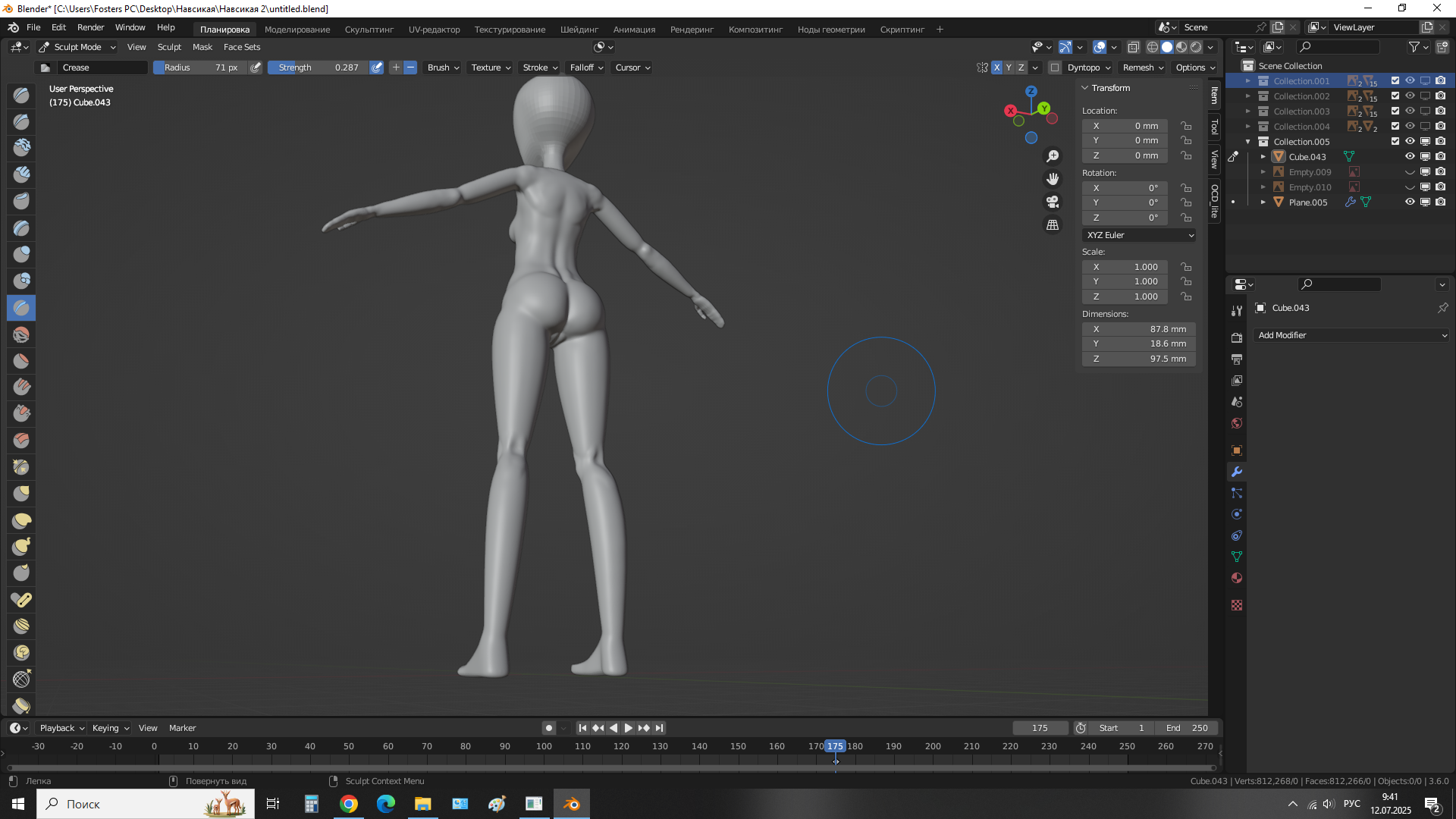Image resolution: width=1456 pixels, height=819 pixels.
Task: Open the Add Modifier dropdown
Action: coord(1352,335)
